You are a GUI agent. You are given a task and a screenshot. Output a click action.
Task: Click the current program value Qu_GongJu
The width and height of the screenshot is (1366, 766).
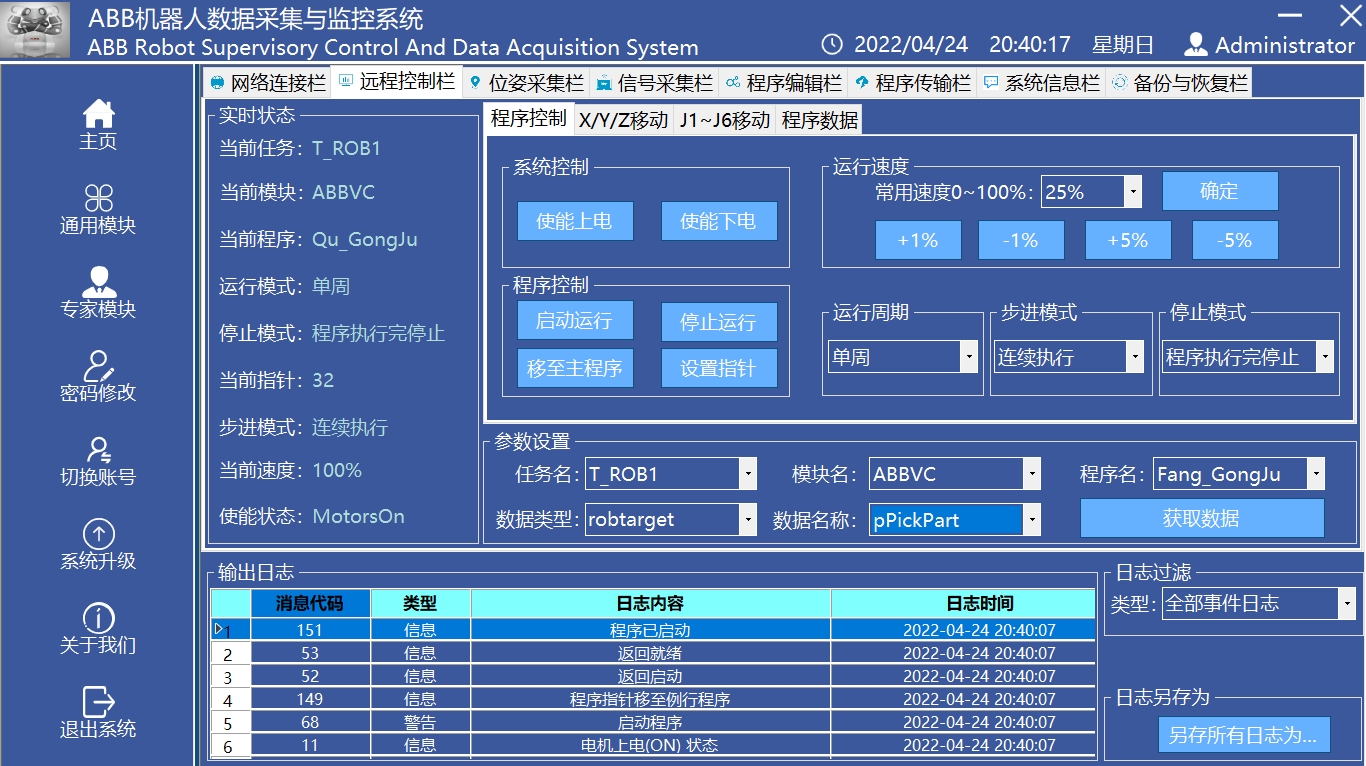point(365,240)
